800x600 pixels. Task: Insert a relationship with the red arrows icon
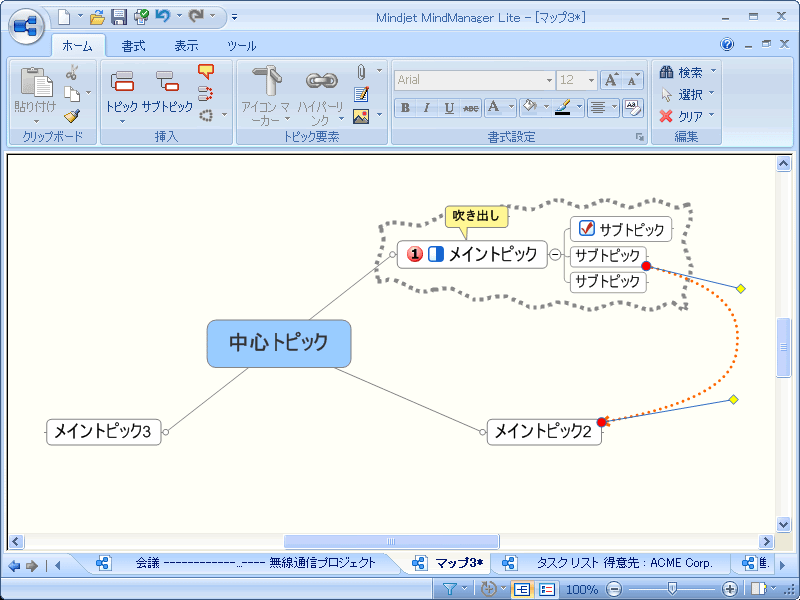(206, 93)
